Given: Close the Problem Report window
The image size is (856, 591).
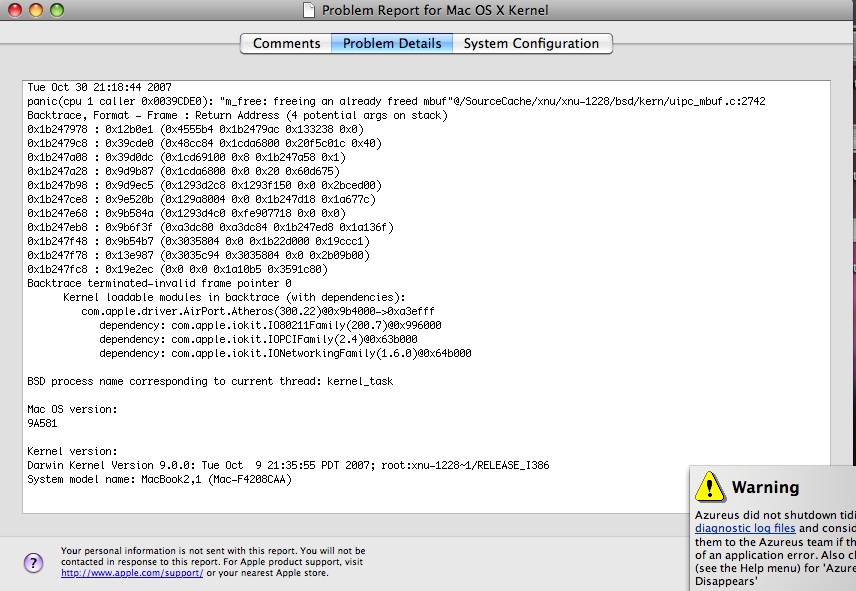Looking at the screenshot, I should [15, 10].
